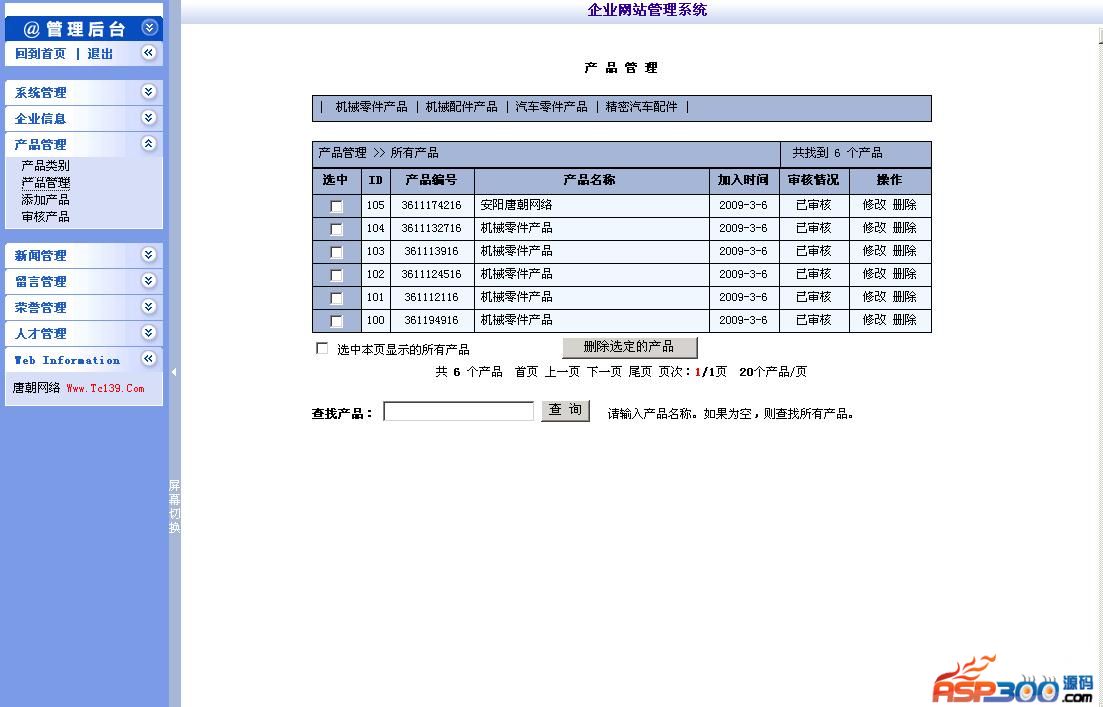This screenshot has width=1103, height=707.
Task: Click 删除 for product ID 100
Action: coord(905,319)
